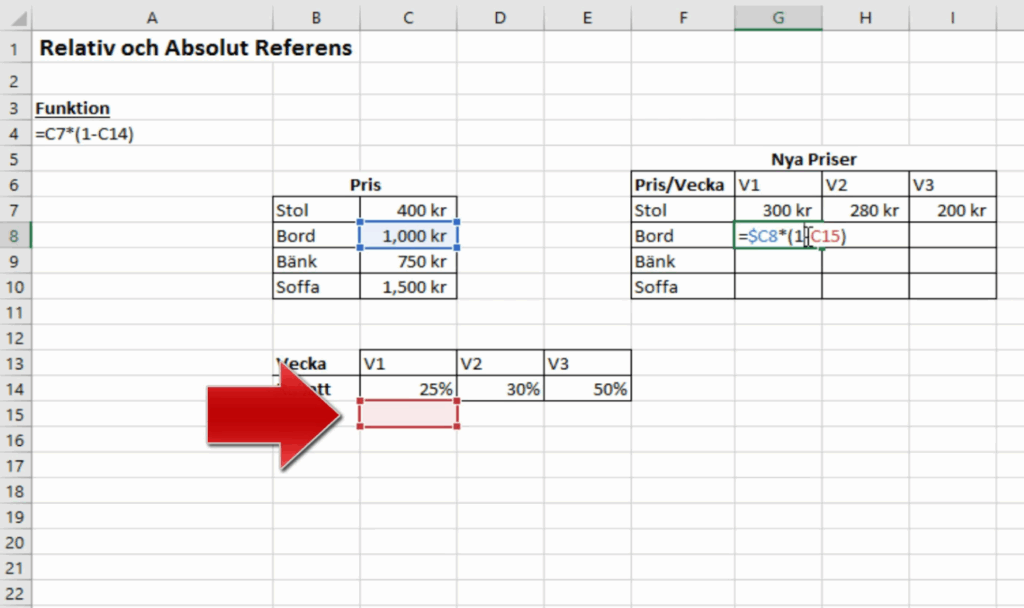Select the column G header
Viewport: 1024px width, 608px height.
coord(777,16)
